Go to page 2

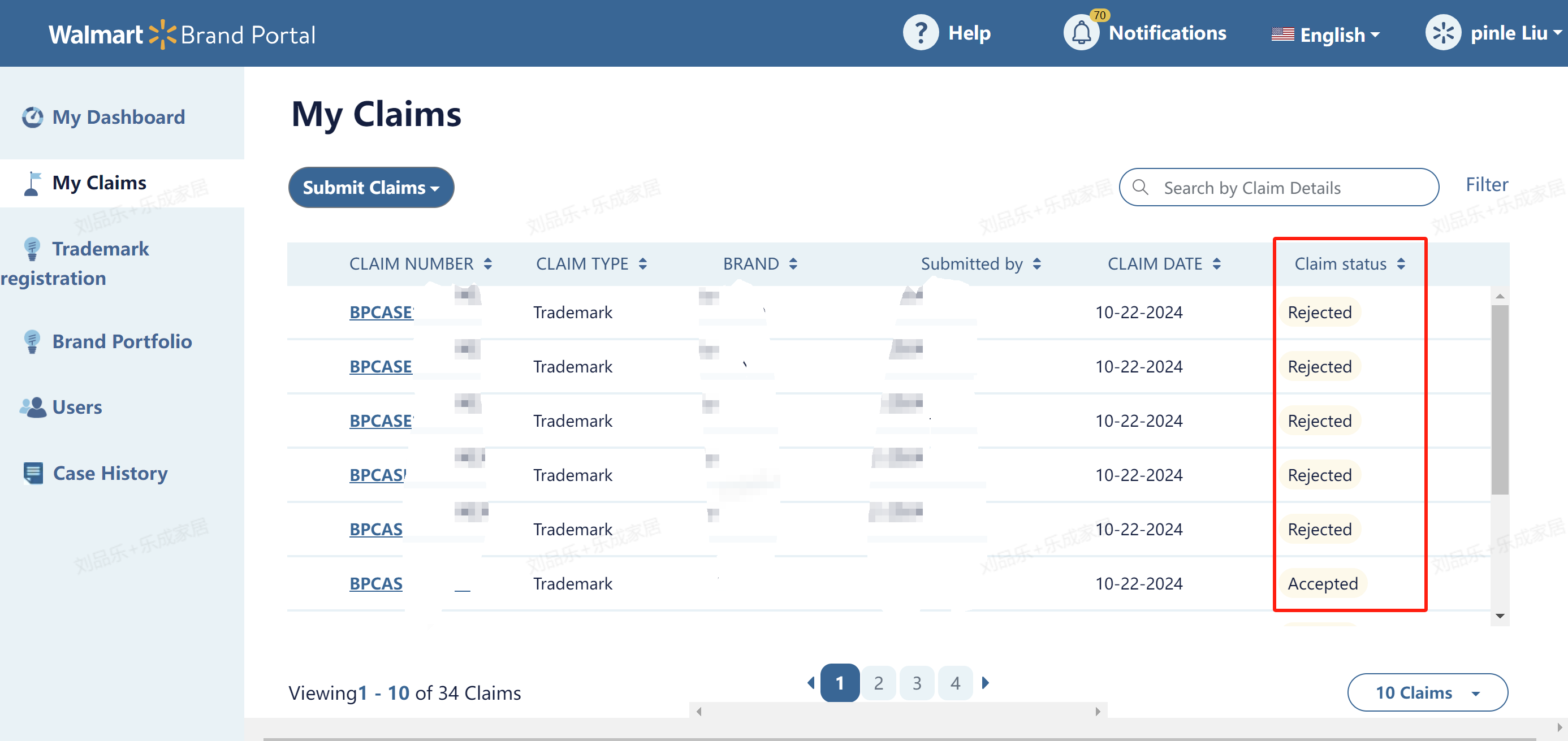[x=878, y=683]
